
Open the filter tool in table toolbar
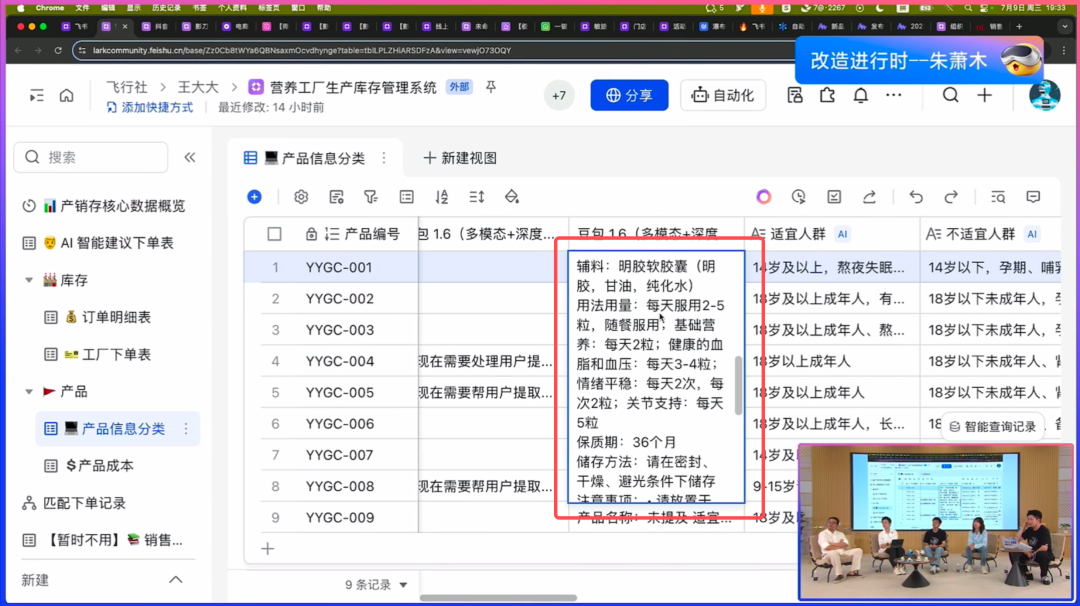(371, 197)
